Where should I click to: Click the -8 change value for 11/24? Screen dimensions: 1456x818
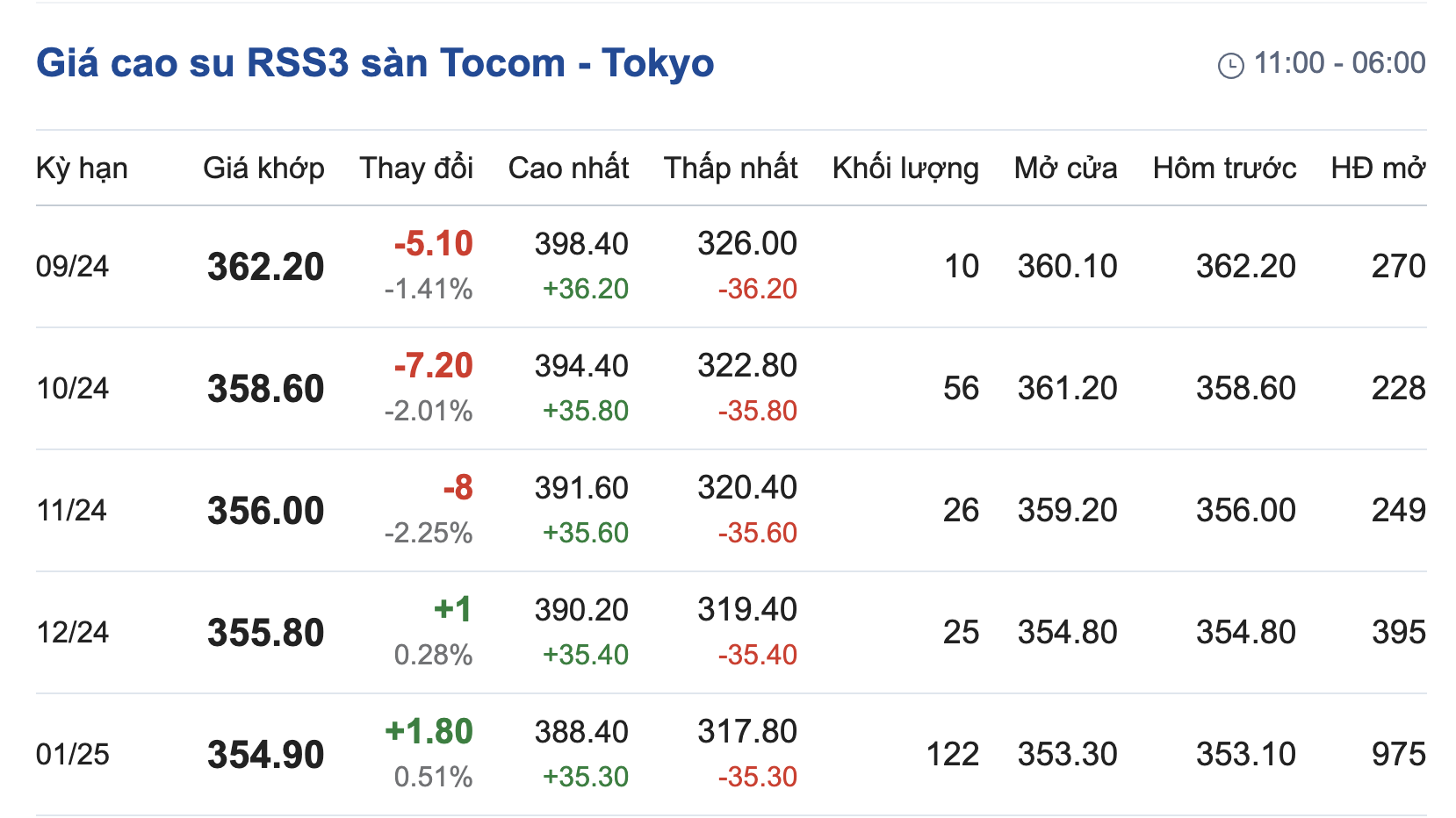coord(458,488)
